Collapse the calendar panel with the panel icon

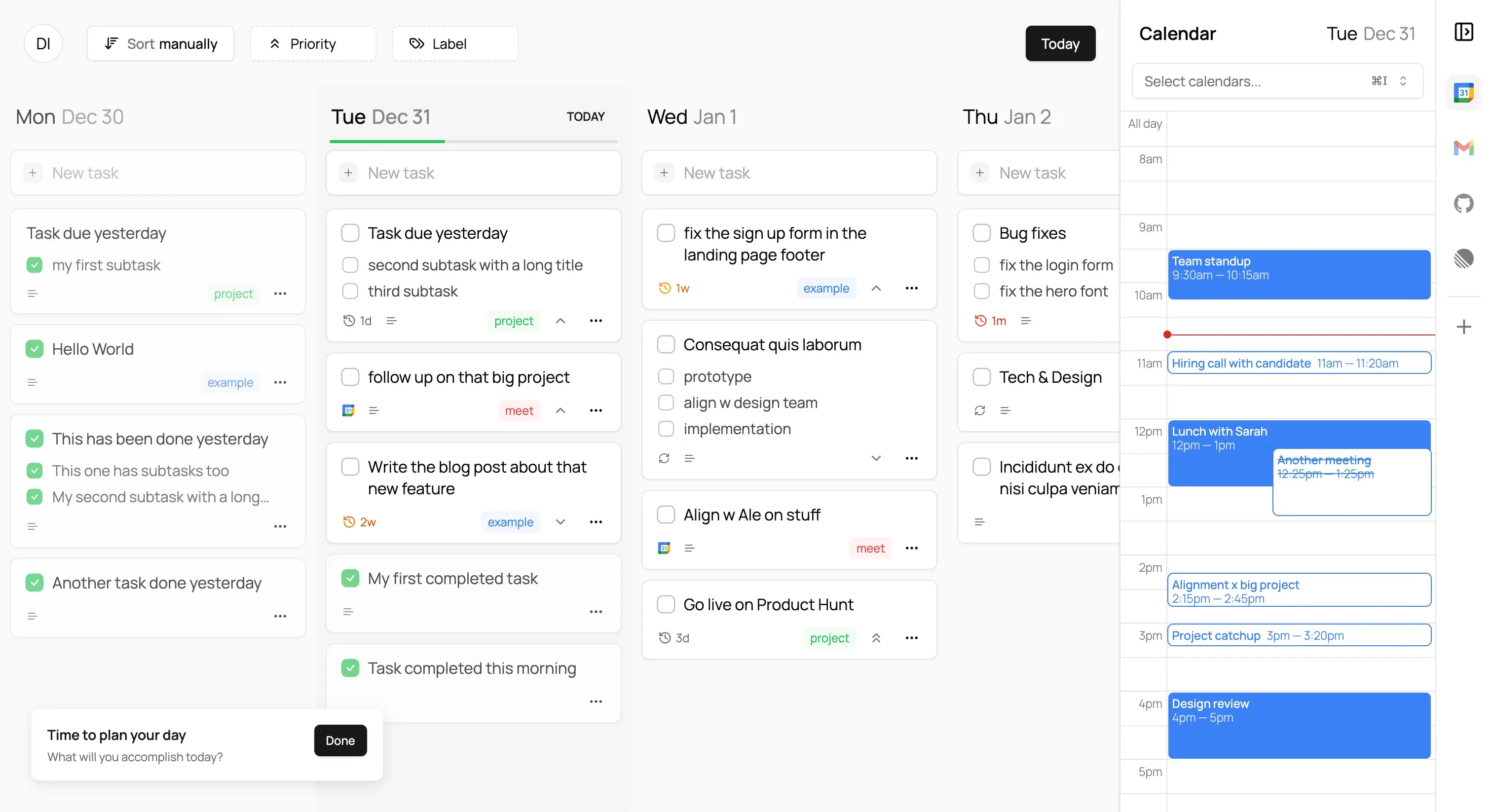click(1465, 32)
